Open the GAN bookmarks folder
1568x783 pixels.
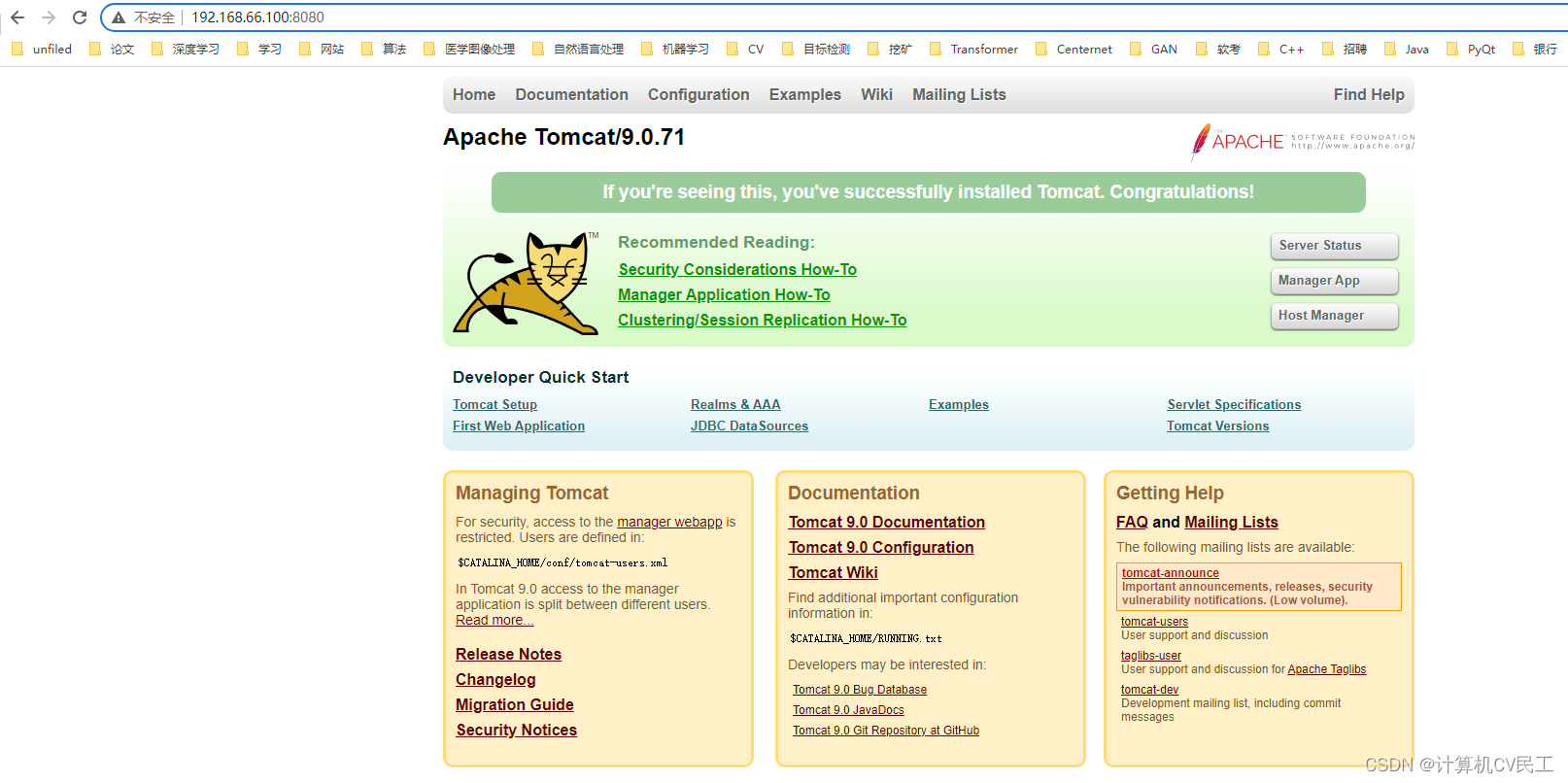(x=1153, y=49)
